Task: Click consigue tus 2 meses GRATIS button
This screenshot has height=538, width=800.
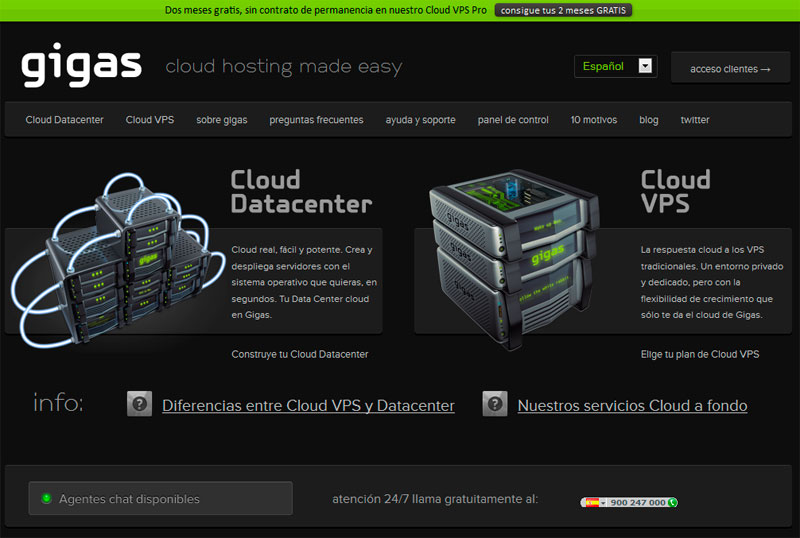Action: coord(563,10)
